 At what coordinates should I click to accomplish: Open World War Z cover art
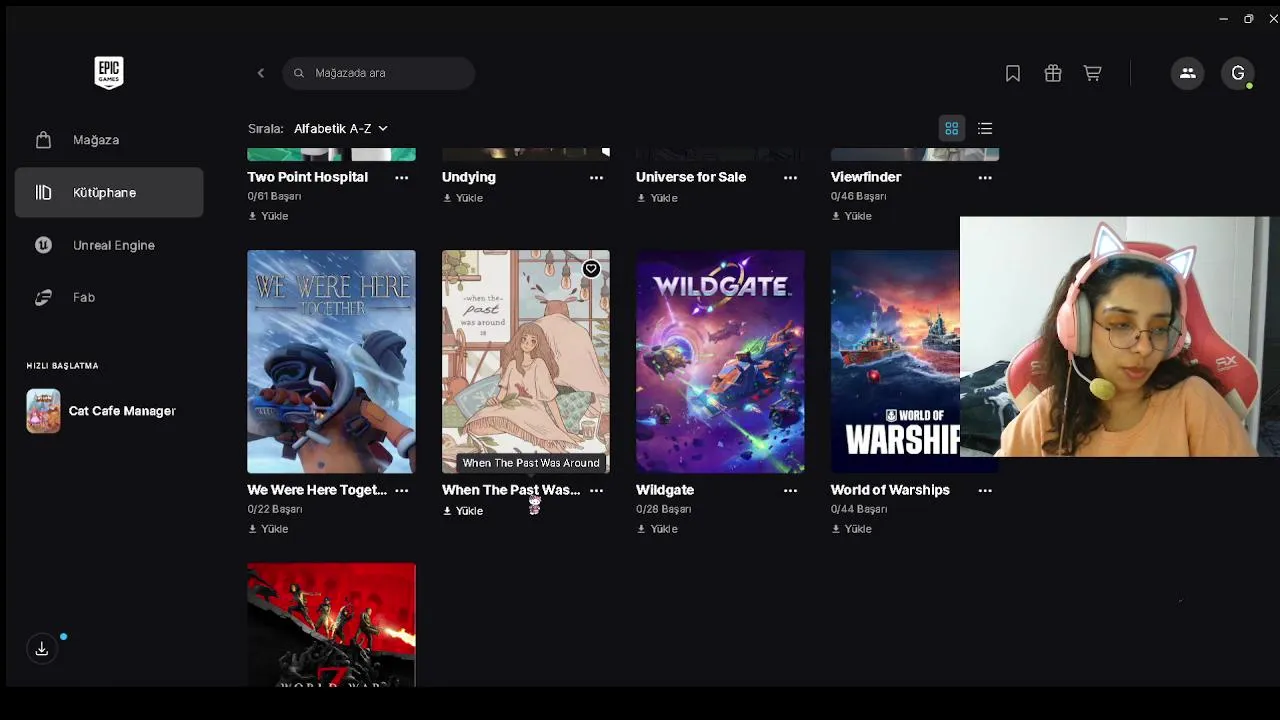pyautogui.click(x=331, y=625)
